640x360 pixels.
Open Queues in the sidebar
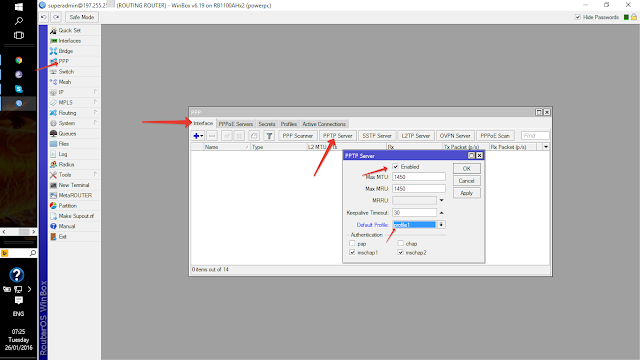67,133
